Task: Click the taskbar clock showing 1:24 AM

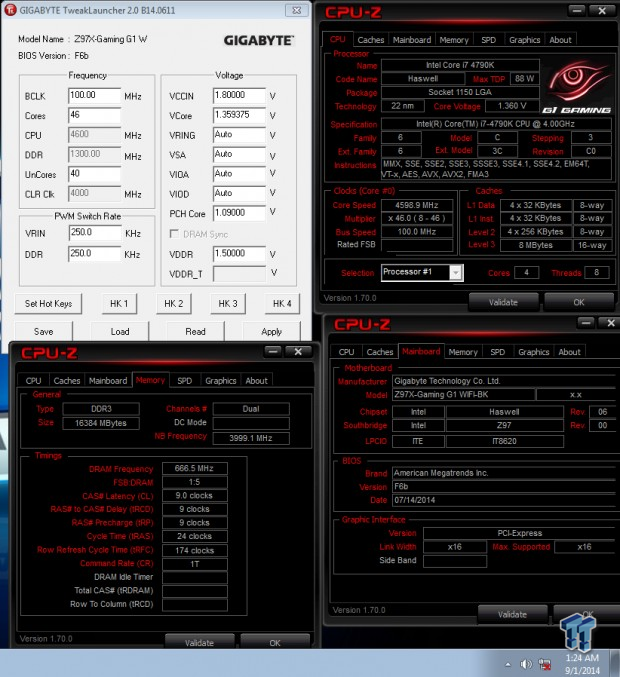Action: pyautogui.click(x=582, y=664)
